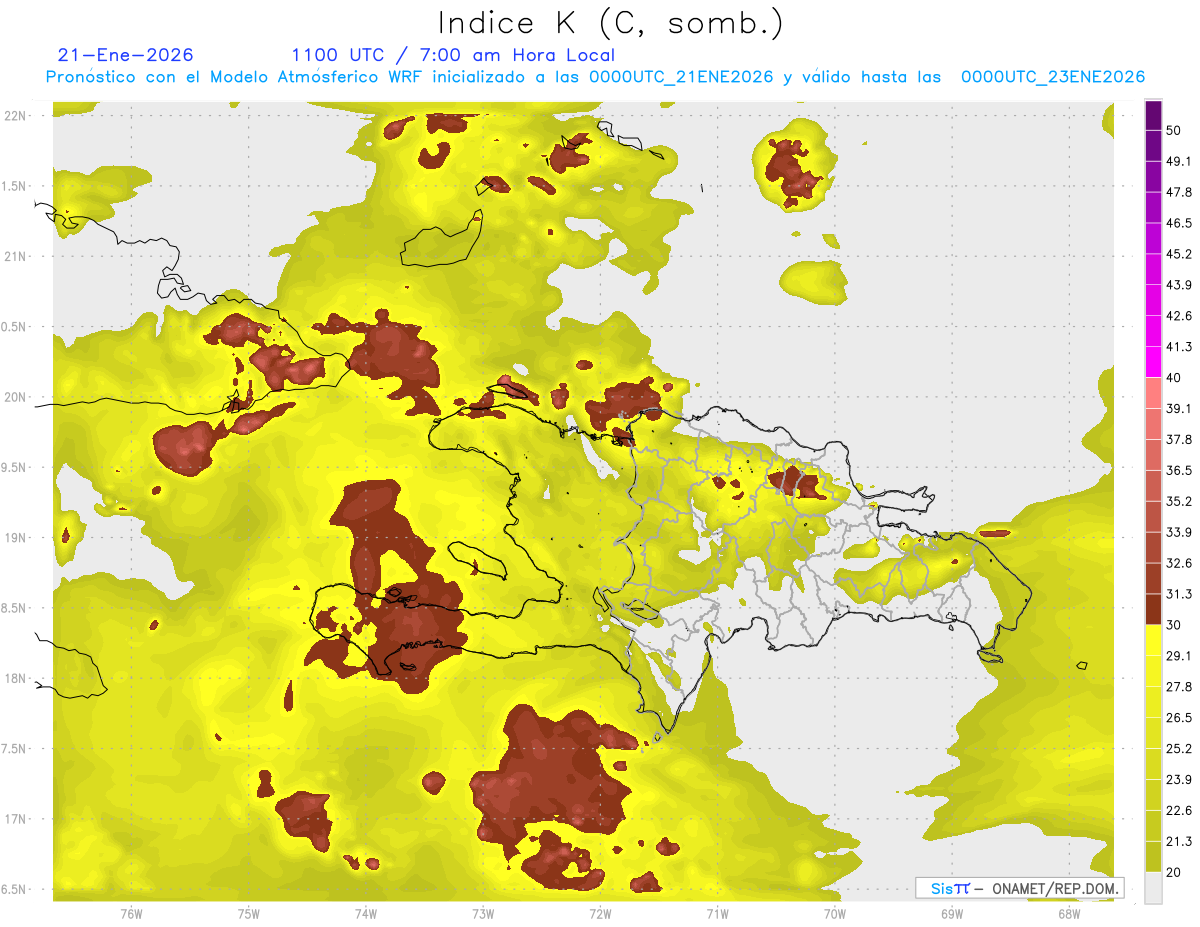Screen dimensions: 1200x927
Task: Click the '0000UTC_21ENE2026' initialization time text
Action: click(x=681, y=77)
